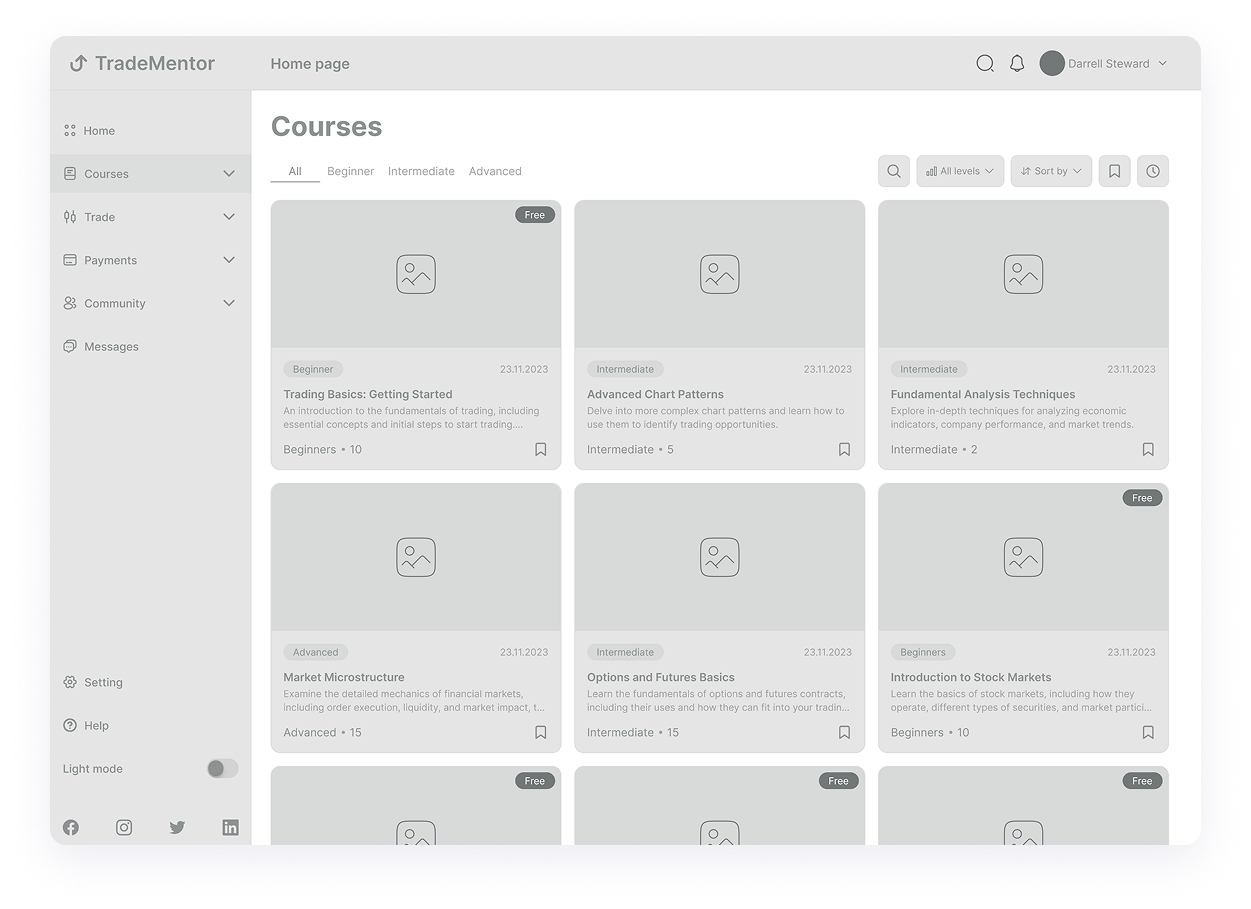Select the Beginner tab
This screenshot has height=909, width=1251.
pyautogui.click(x=351, y=171)
